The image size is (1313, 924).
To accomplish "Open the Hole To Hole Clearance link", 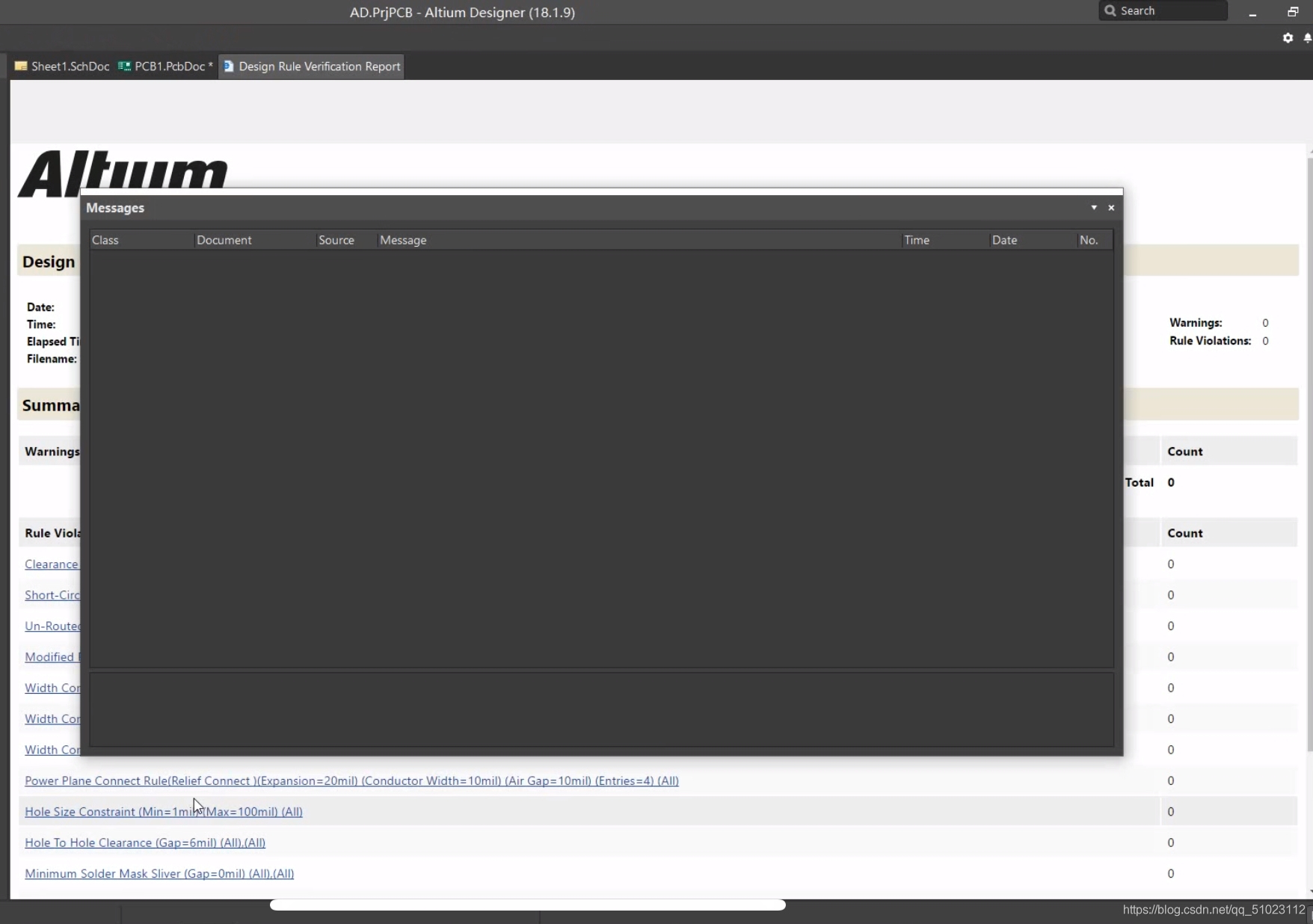I will tap(145, 843).
